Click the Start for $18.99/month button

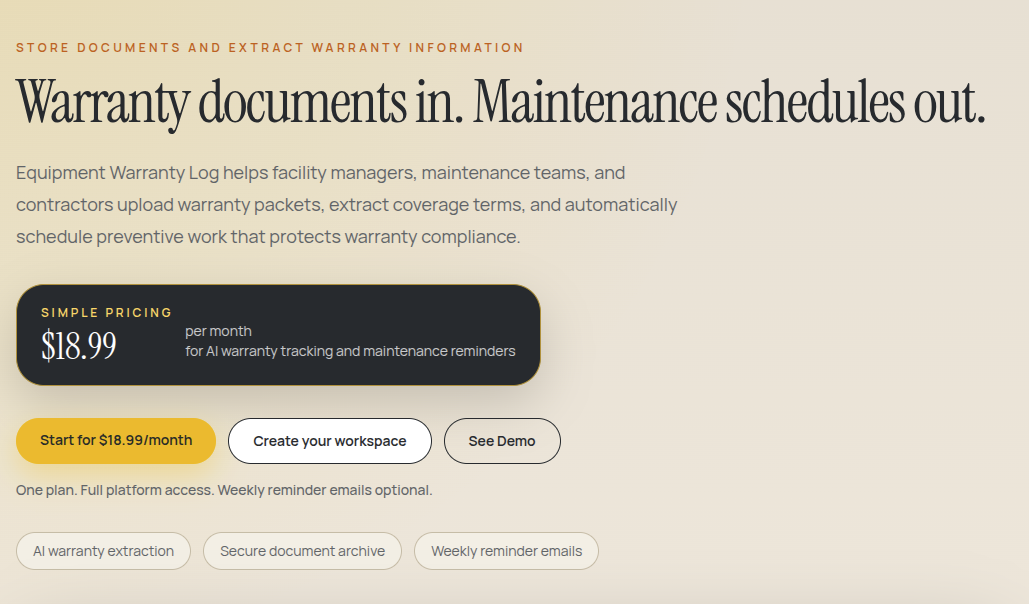pos(115,440)
